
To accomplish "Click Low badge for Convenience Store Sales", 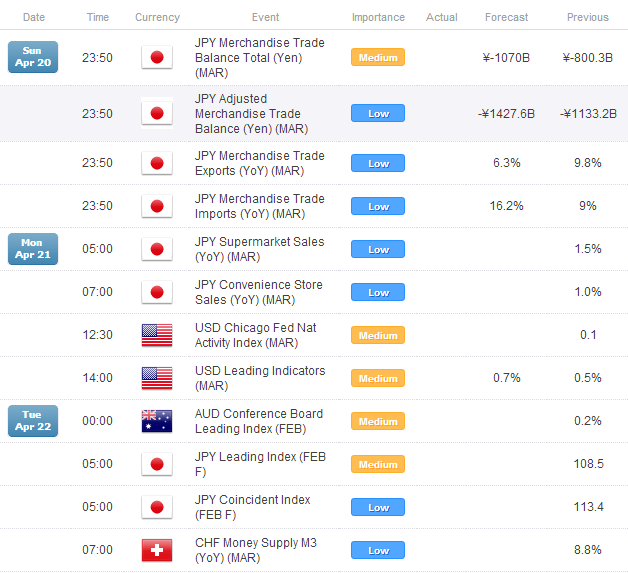I will click(378, 292).
